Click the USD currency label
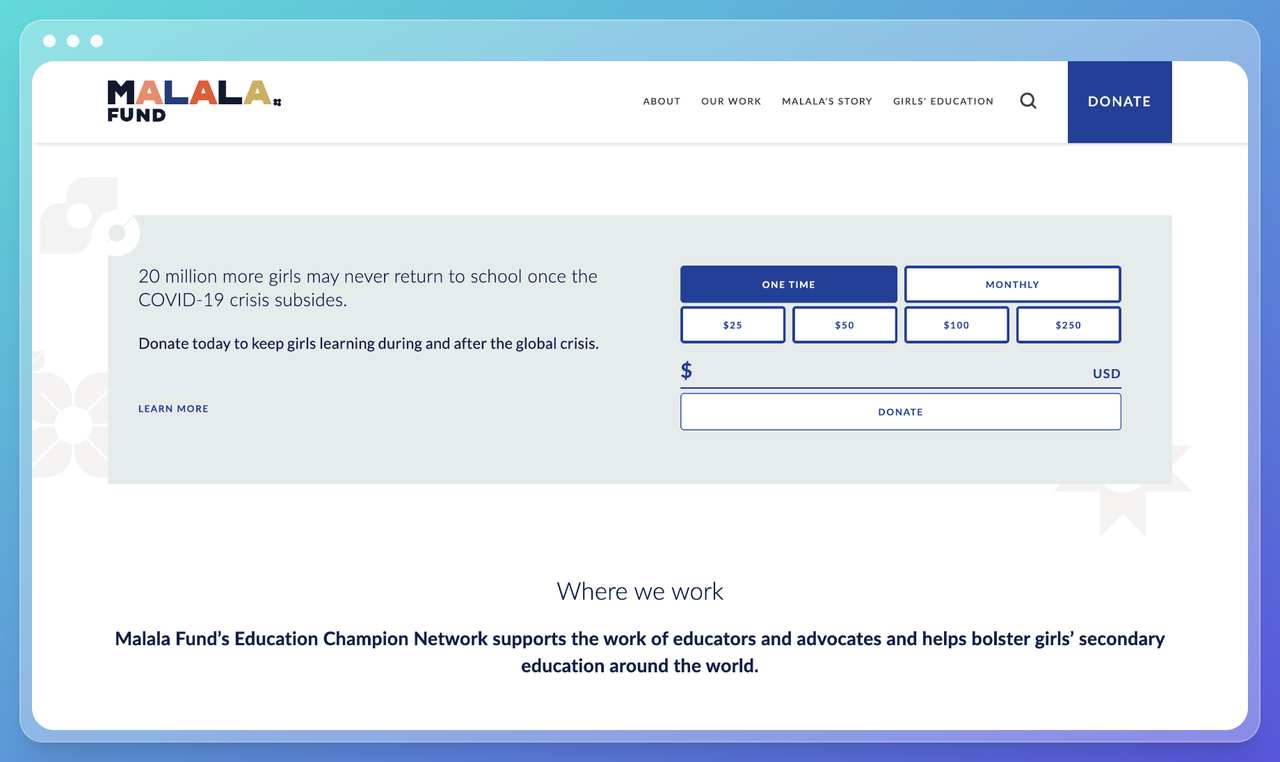This screenshot has width=1280, height=762. pyautogui.click(x=1106, y=374)
